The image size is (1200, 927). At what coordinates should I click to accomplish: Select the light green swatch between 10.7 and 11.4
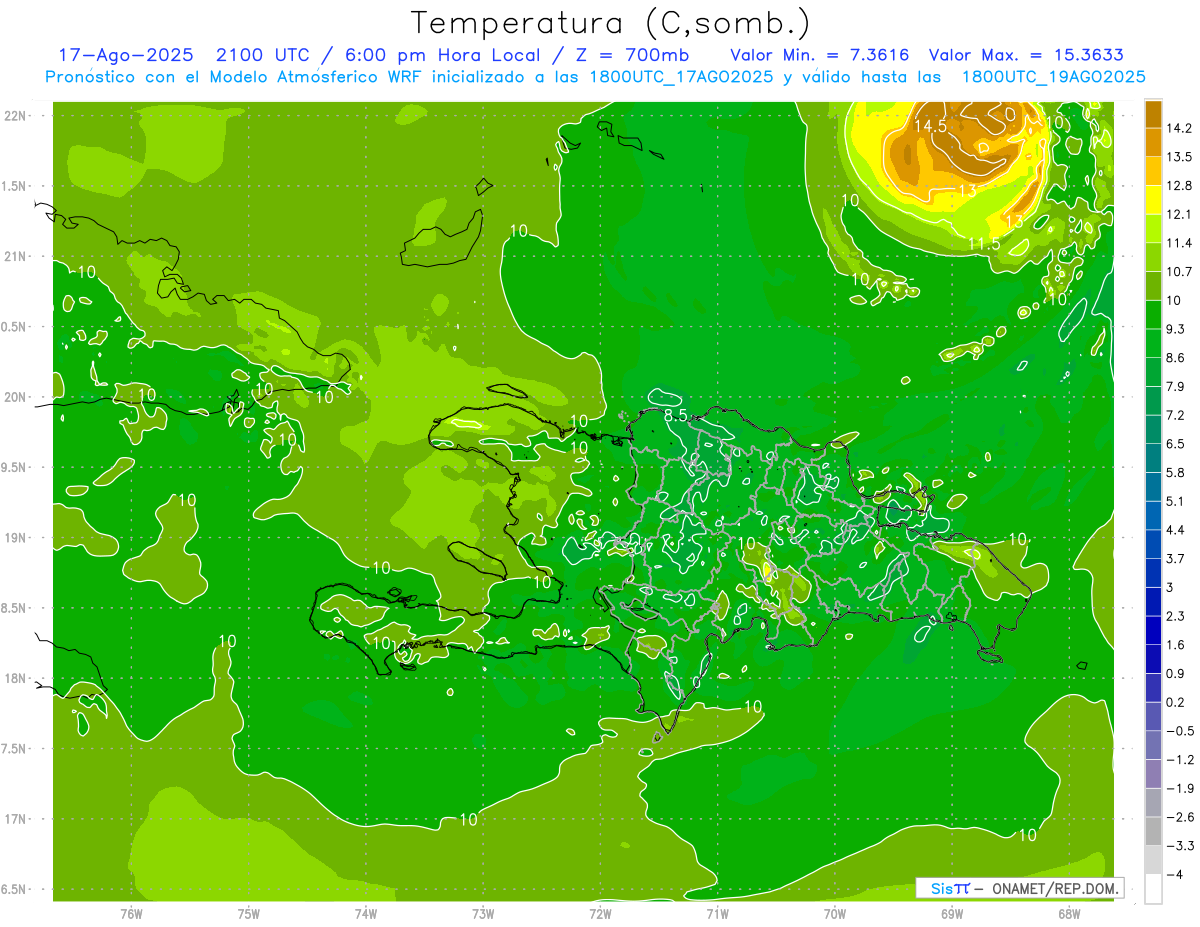(1153, 257)
